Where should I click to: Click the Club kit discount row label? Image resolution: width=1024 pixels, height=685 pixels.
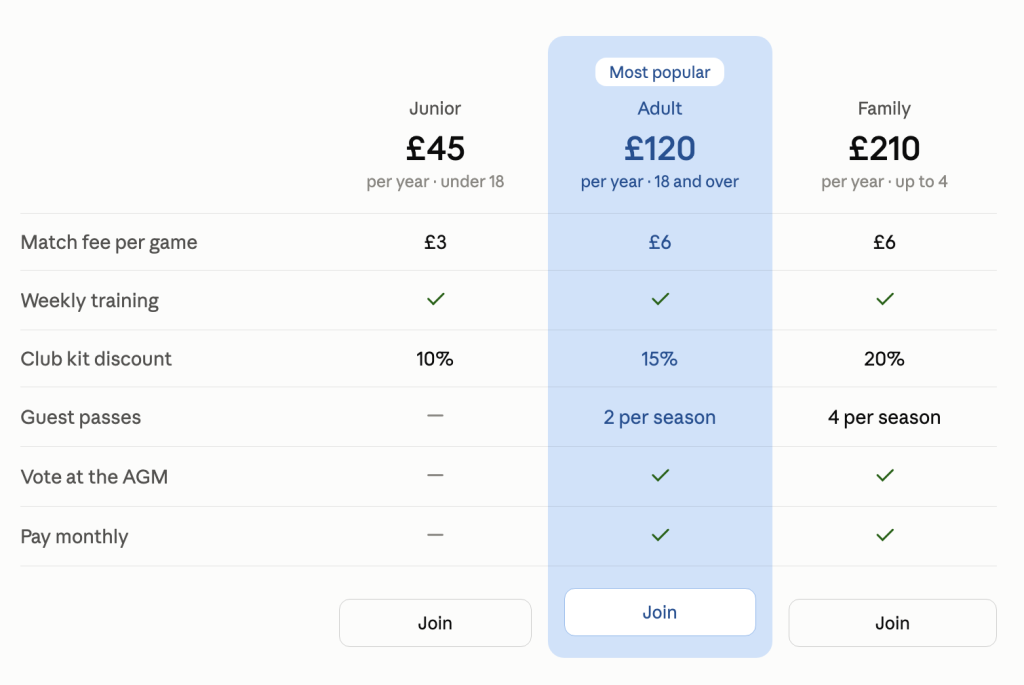96,358
